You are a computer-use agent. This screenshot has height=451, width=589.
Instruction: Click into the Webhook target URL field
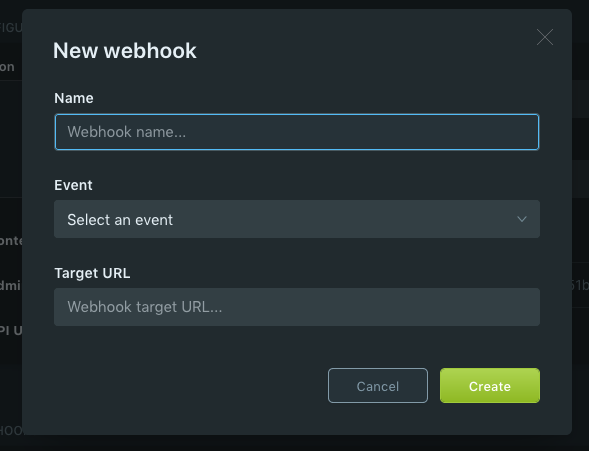(x=297, y=307)
